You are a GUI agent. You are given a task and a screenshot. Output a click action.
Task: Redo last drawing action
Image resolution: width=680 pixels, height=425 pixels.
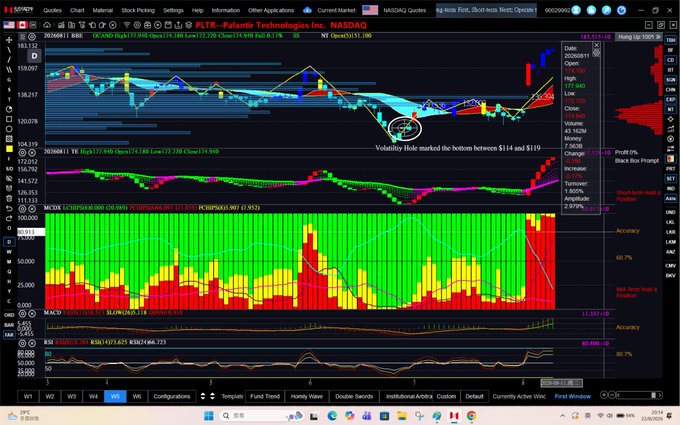click(9, 218)
